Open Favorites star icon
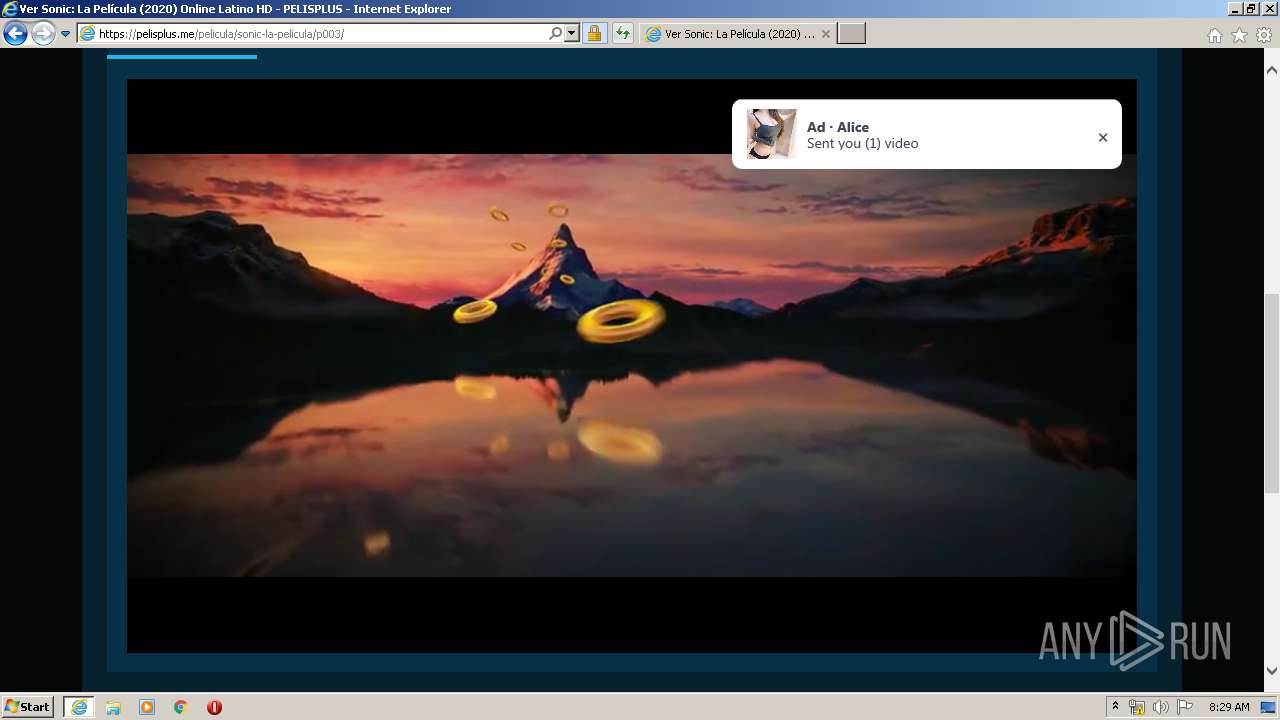The image size is (1280, 720). click(x=1239, y=35)
